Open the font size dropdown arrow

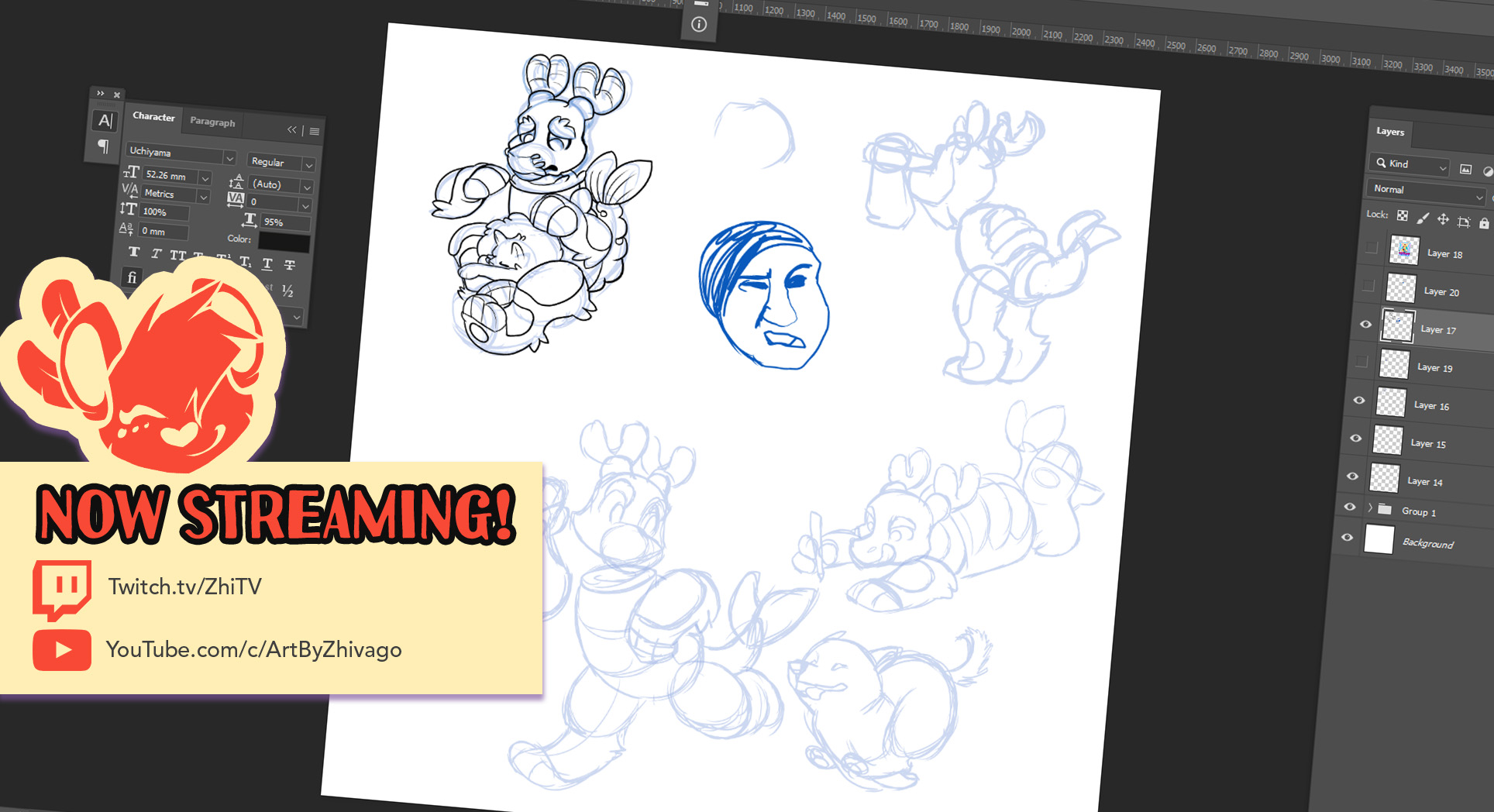205,179
